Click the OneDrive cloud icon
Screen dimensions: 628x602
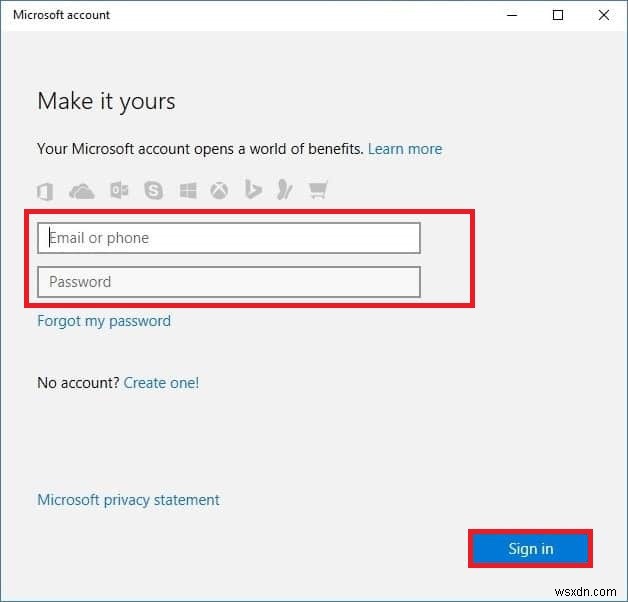coord(82,191)
